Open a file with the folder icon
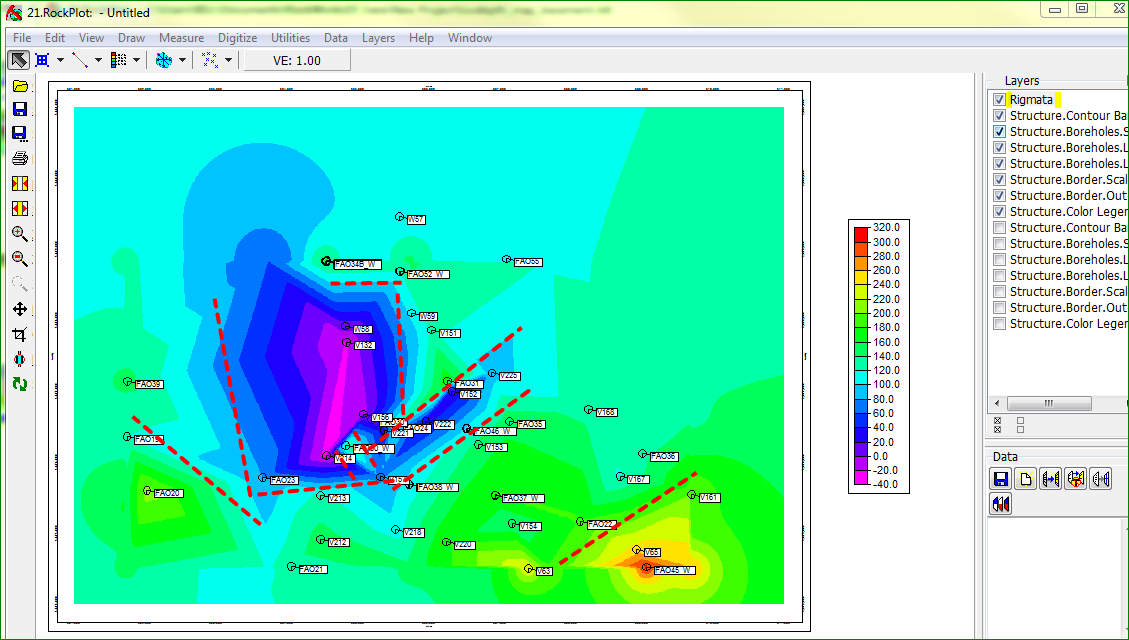The width and height of the screenshot is (1129, 640). (20, 86)
